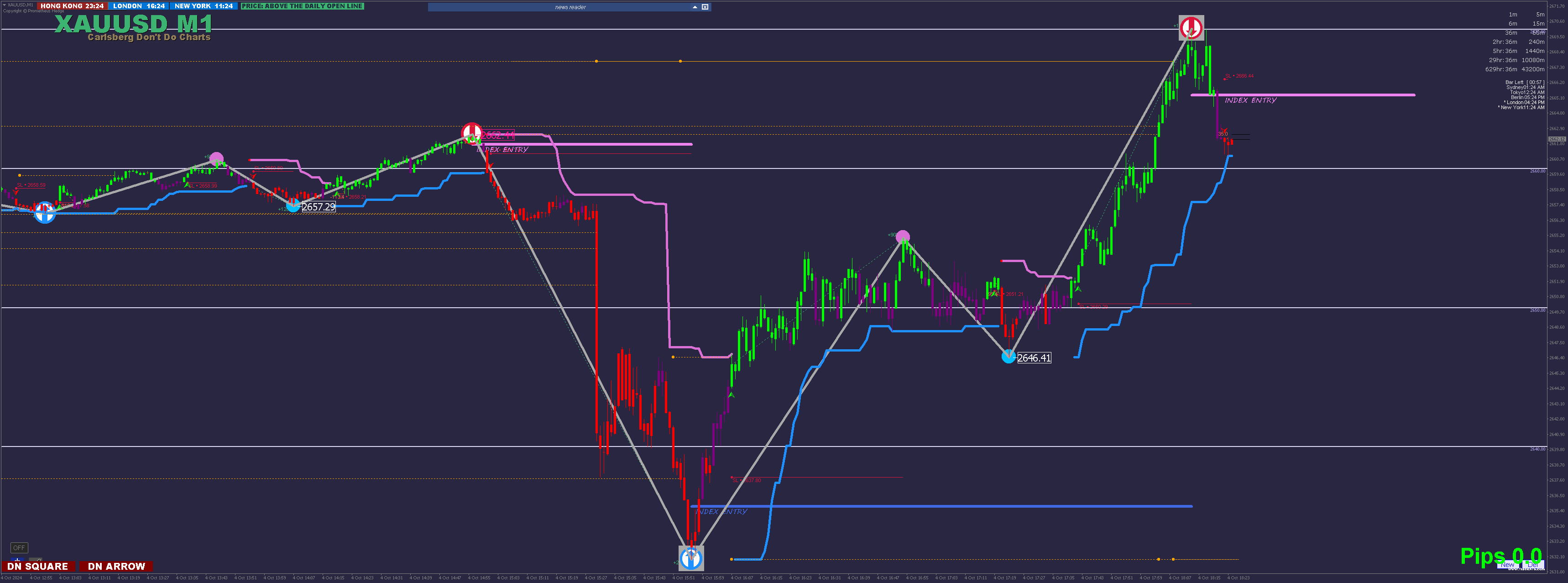Click the blue up-arrow circle at far left
1568x583 pixels.
[44, 212]
